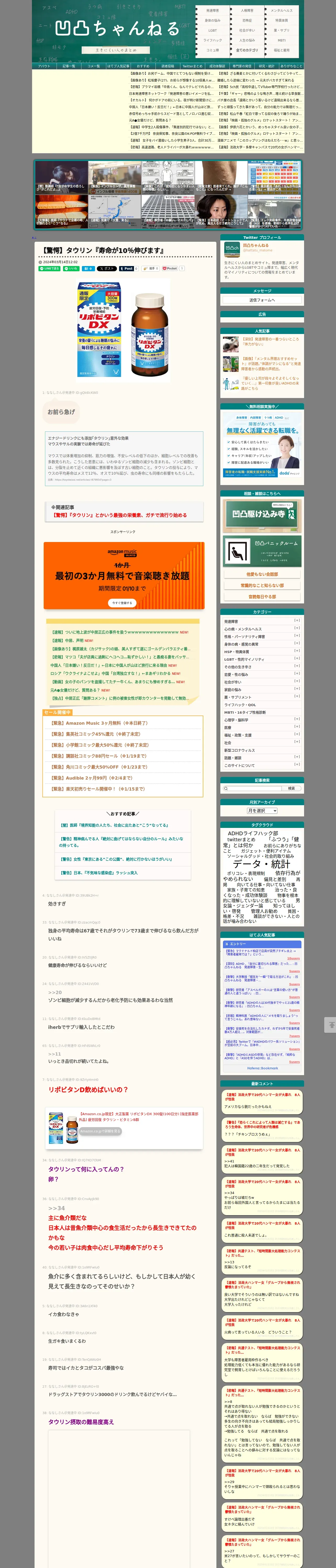
Task: Click the Tumblr Post share button
Action: point(126,268)
